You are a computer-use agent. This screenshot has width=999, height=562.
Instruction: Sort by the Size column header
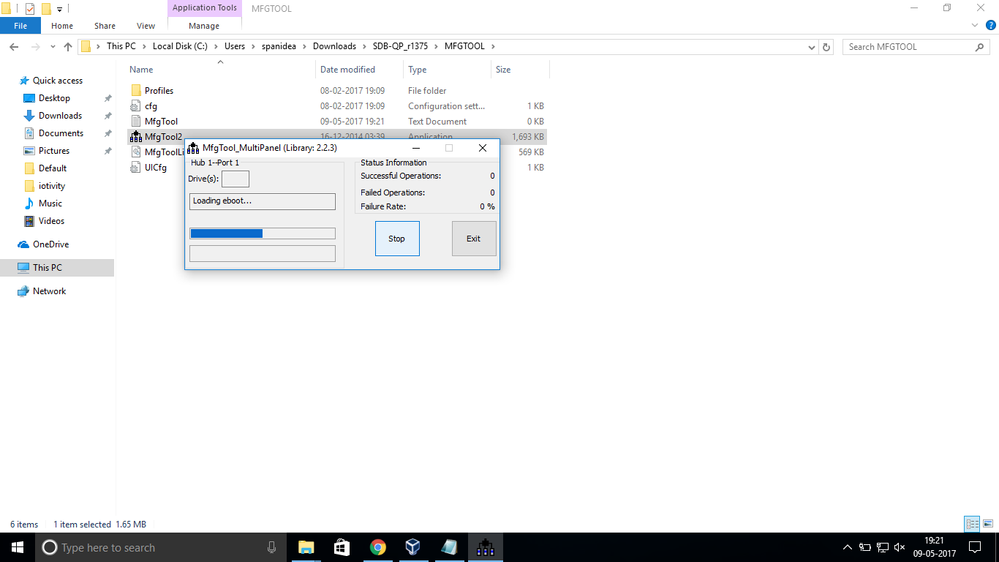click(503, 69)
